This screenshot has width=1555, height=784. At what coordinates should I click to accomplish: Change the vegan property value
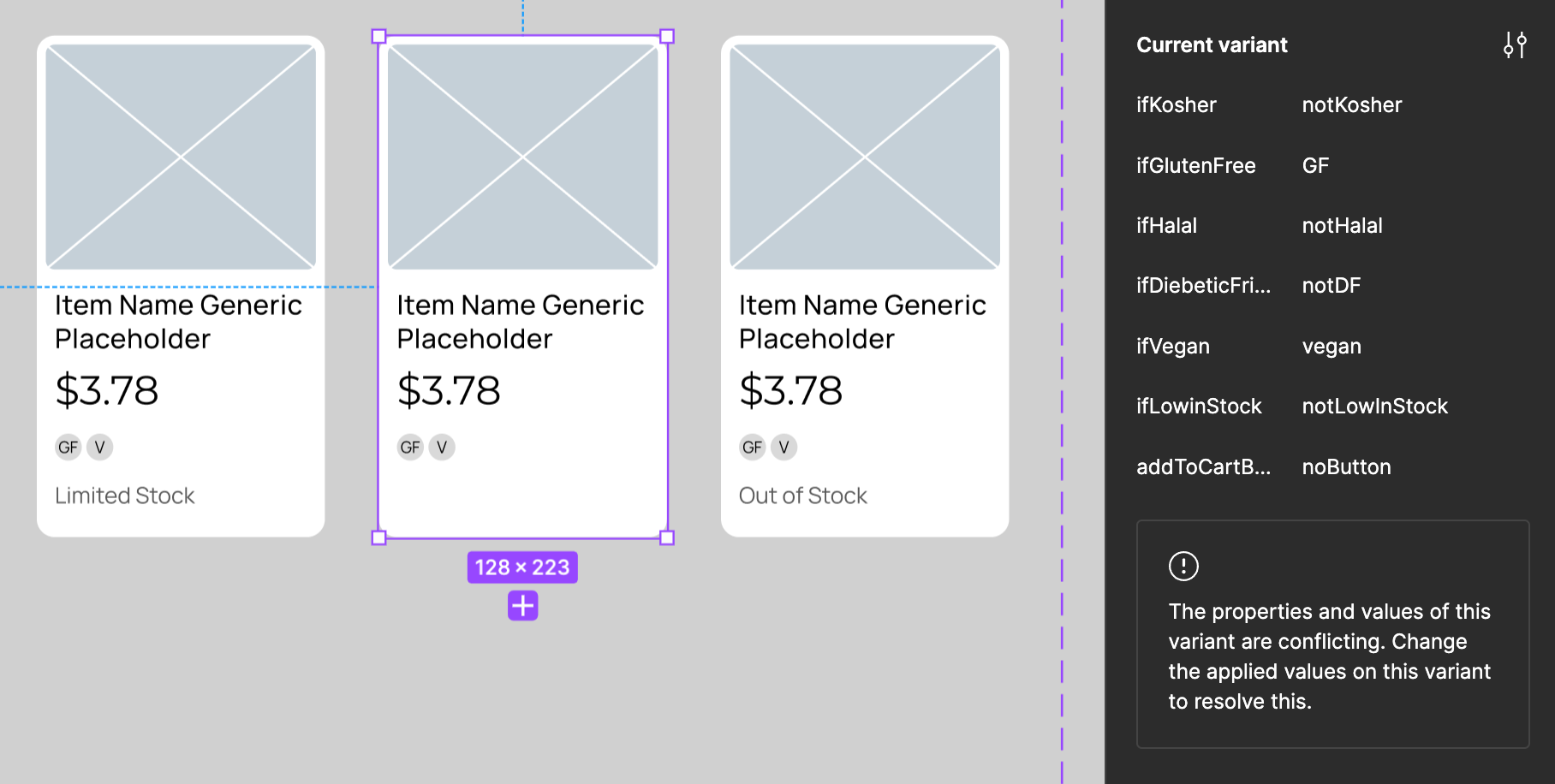point(1332,347)
